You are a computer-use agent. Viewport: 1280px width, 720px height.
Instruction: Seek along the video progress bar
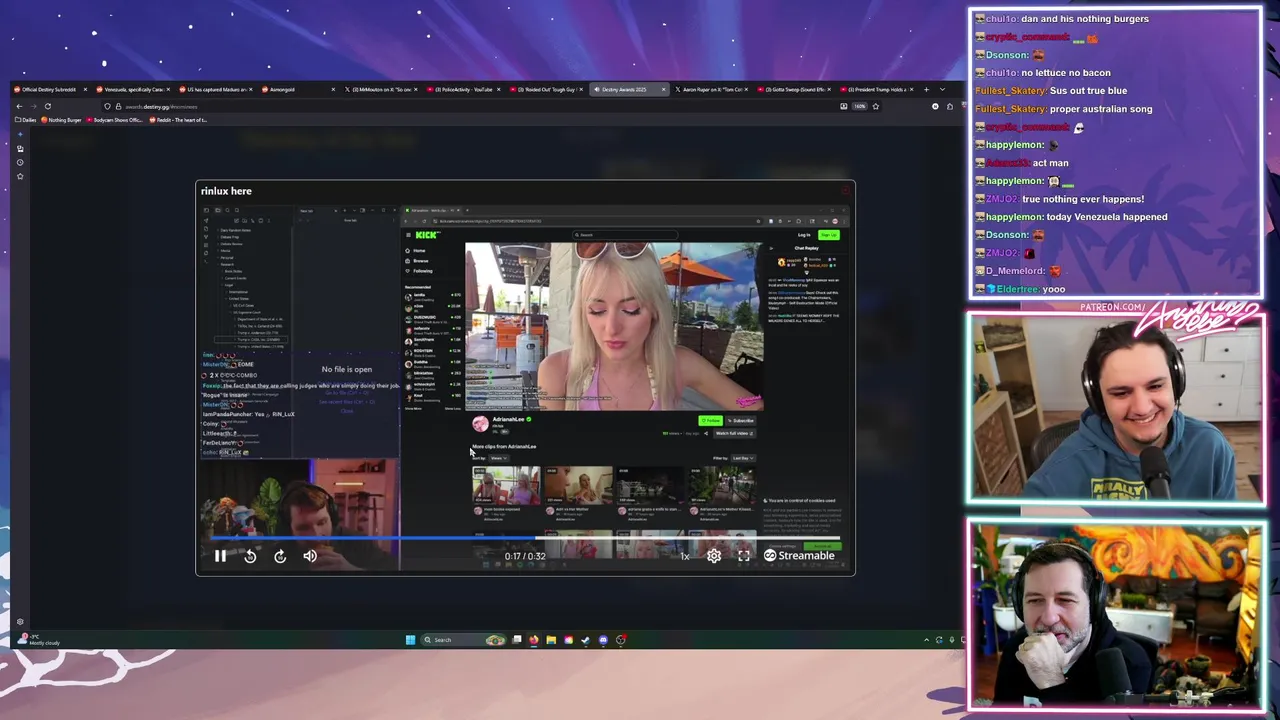coord(525,539)
